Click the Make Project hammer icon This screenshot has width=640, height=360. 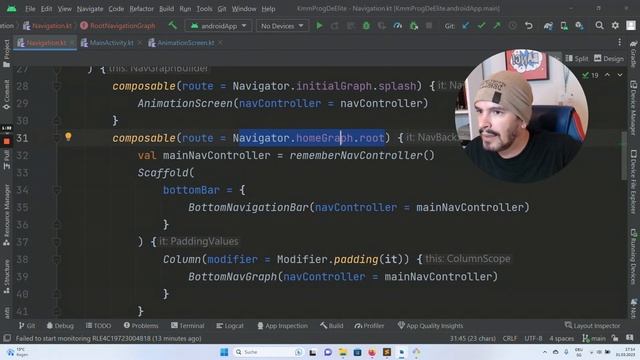point(173,25)
